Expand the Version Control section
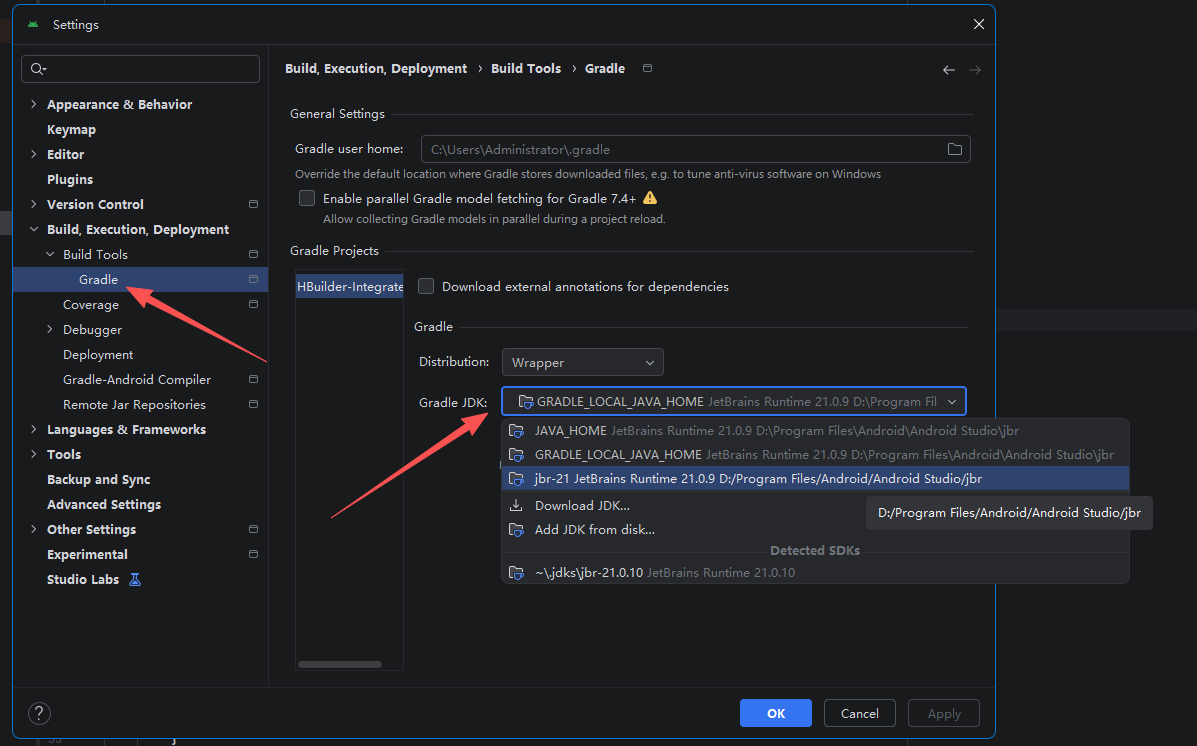The width and height of the screenshot is (1197, 746). coord(34,204)
